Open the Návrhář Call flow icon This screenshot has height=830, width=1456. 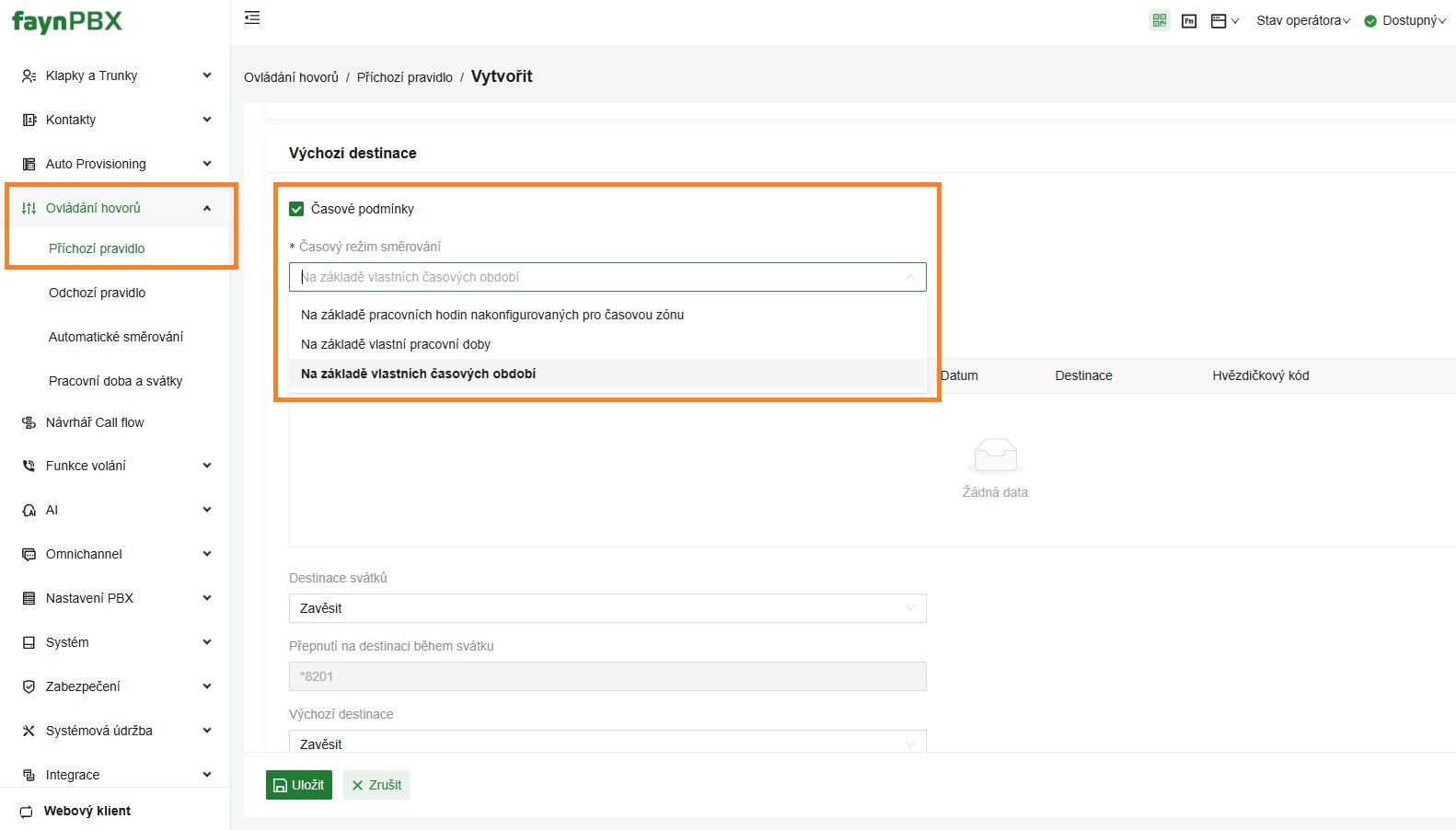tap(29, 423)
